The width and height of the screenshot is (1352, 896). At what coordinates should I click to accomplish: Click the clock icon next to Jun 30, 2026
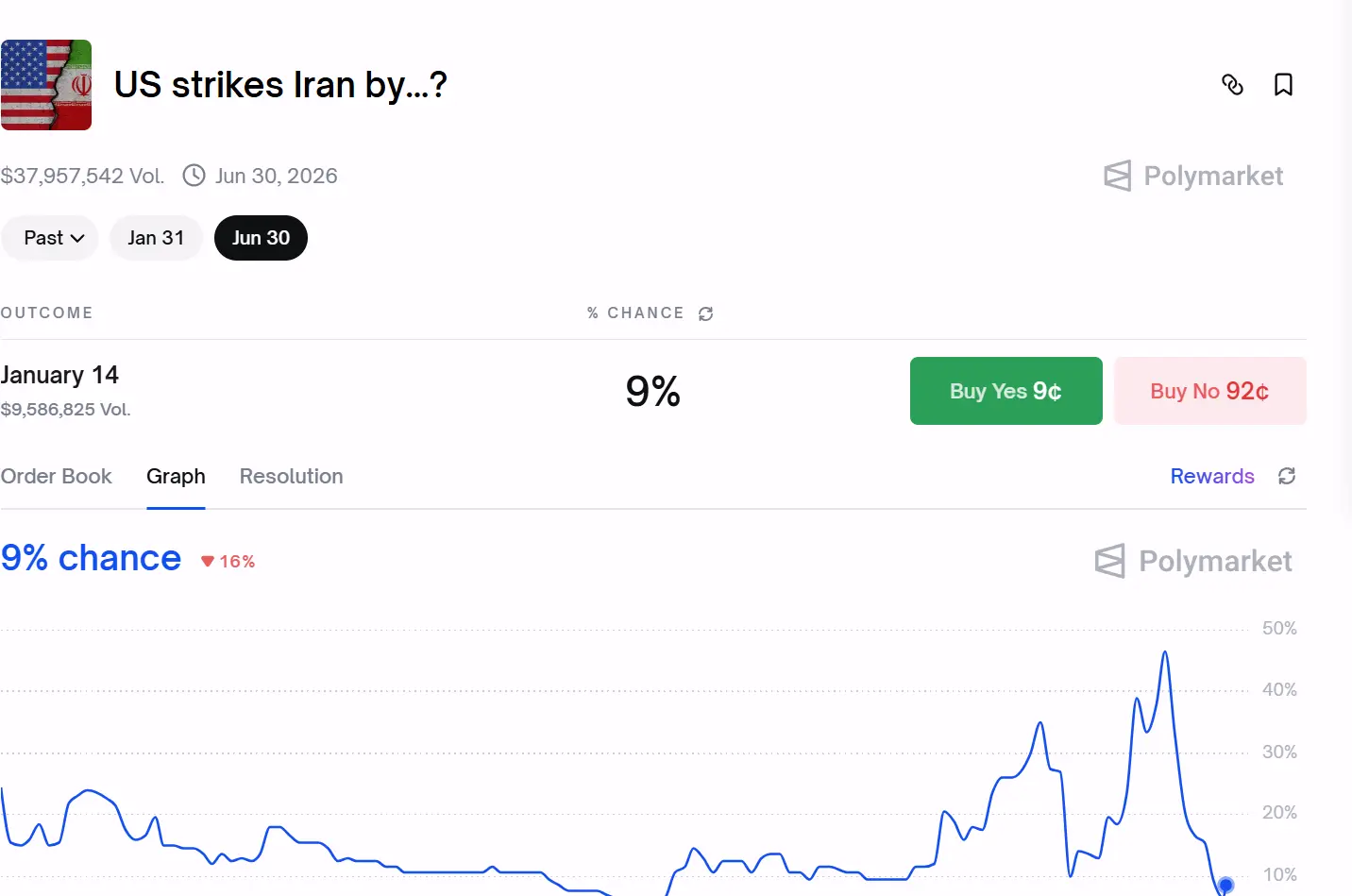coord(194,176)
